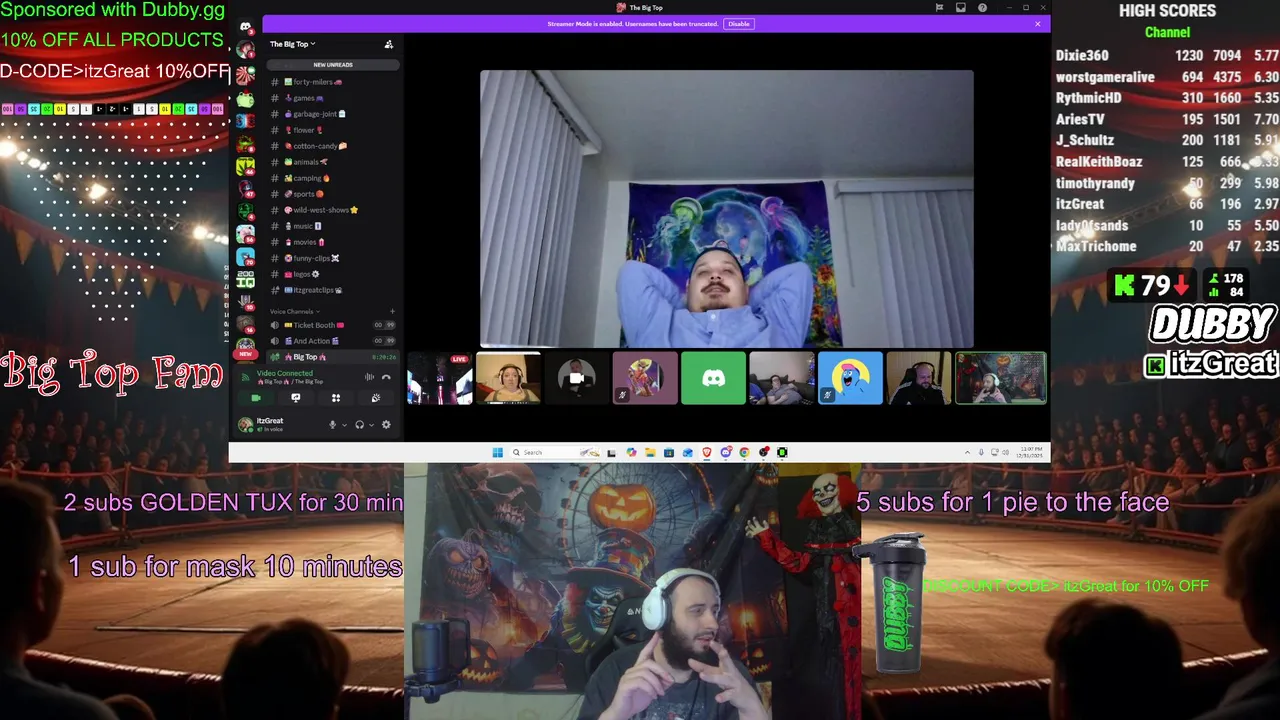Screen dimensions: 1280x720
Task: Select the blue cartoon avatar participant tile
Action: pos(850,378)
